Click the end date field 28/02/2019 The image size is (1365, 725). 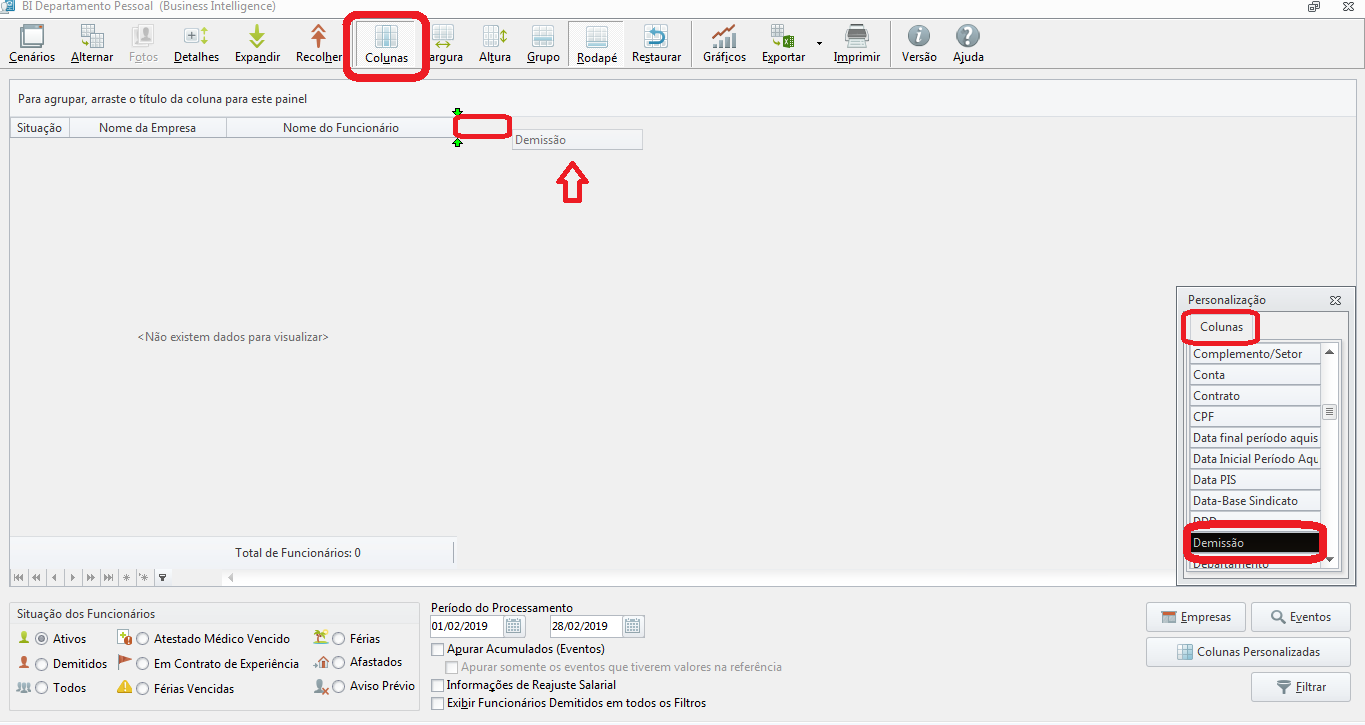tap(586, 627)
